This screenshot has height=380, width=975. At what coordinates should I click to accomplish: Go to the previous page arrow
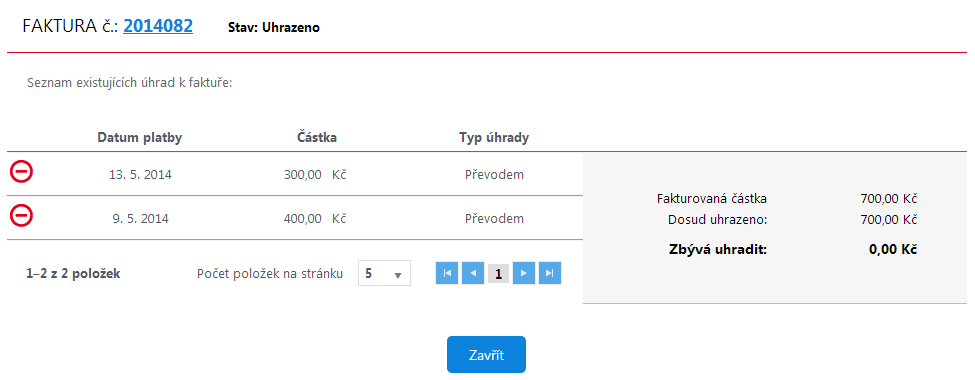473,273
